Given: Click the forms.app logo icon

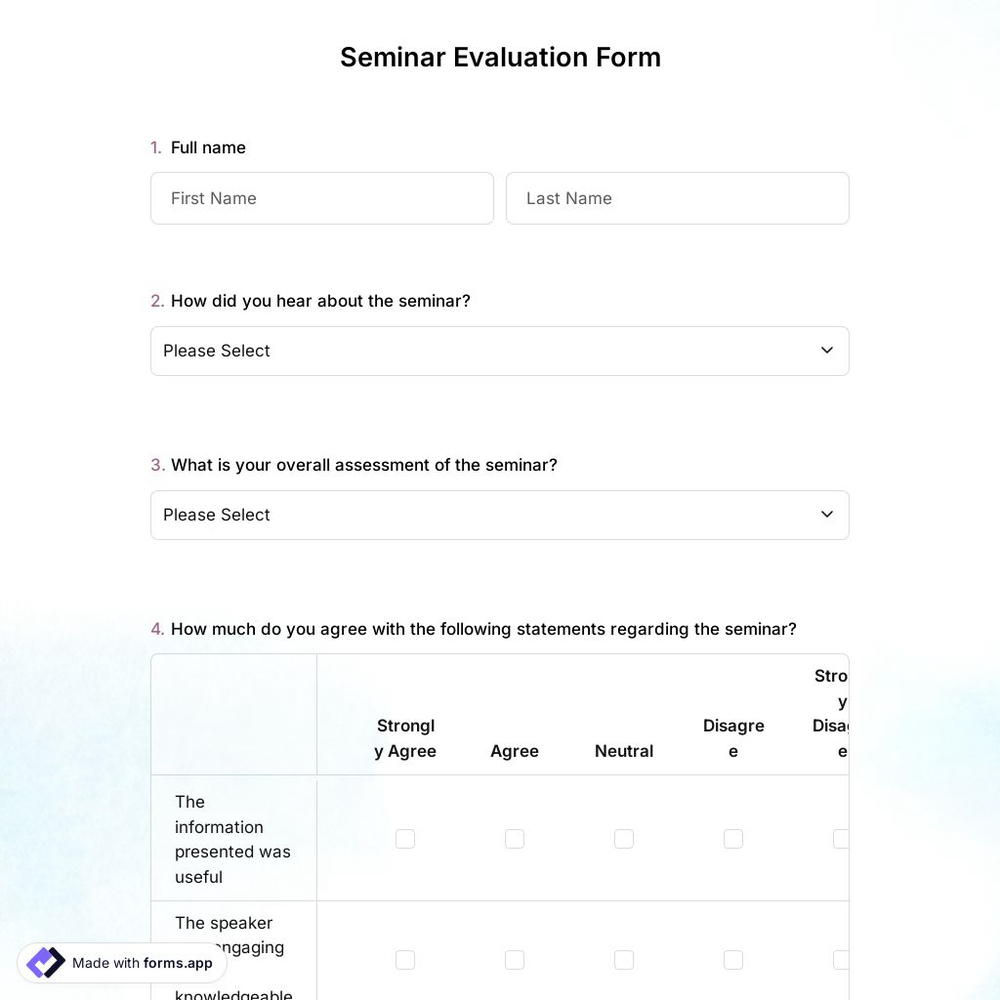Looking at the screenshot, I should pos(45,962).
